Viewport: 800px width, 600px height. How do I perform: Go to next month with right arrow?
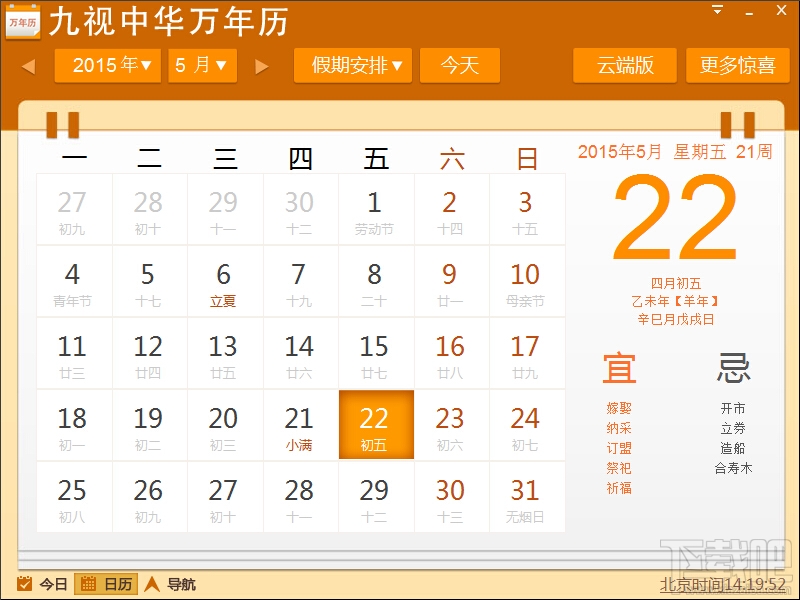pos(261,66)
